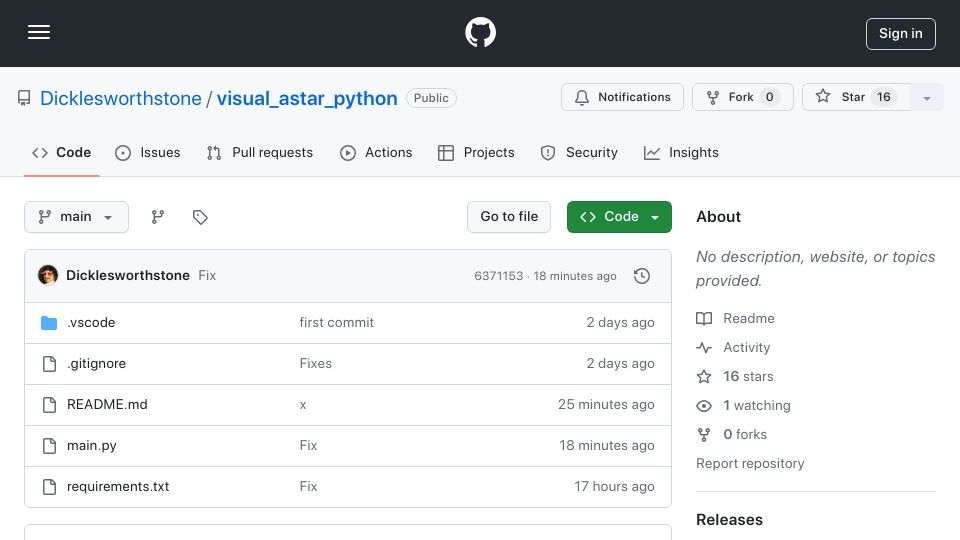The image size is (960, 540).
Task: Open the main.py file
Action: coord(91,446)
